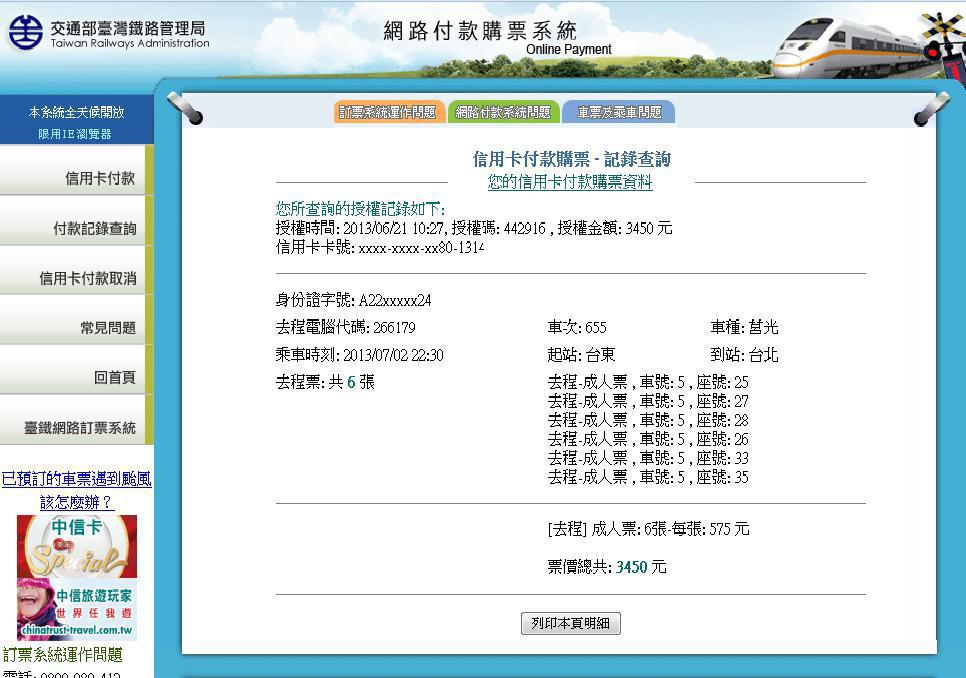The height and width of the screenshot is (678, 966).
Task: Open the 網路付款系統問題 tab
Action: [503, 112]
